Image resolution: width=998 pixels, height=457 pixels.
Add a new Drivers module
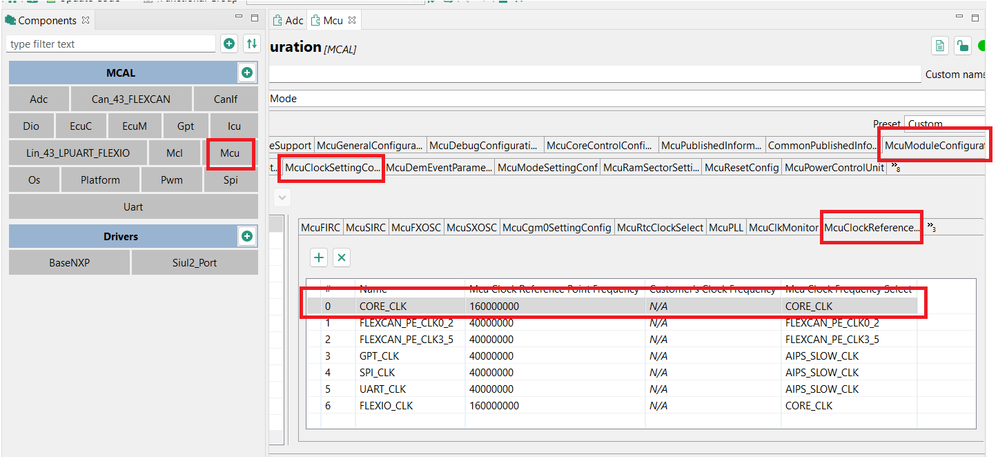coord(247,237)
